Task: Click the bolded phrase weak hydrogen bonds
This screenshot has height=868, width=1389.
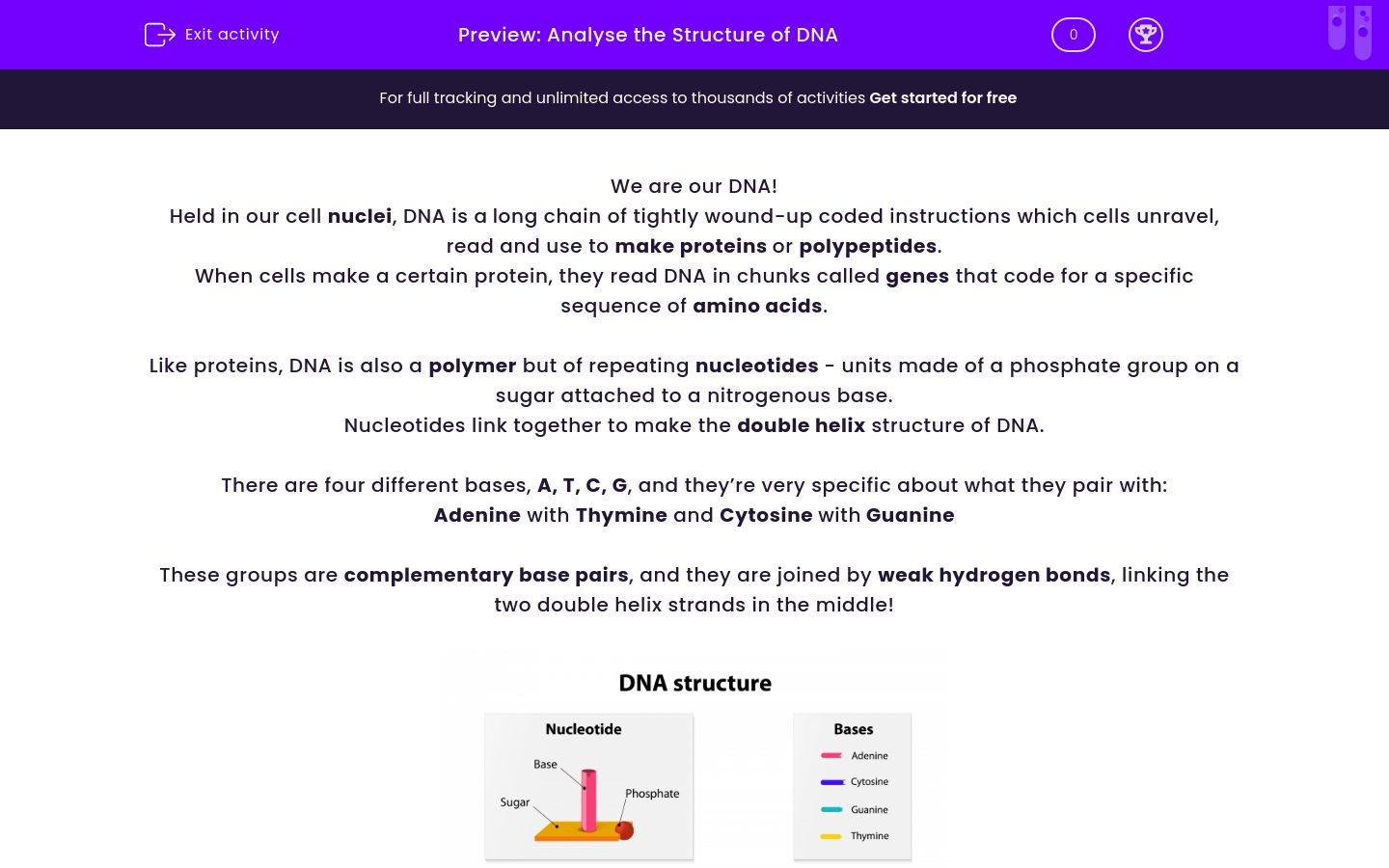Action: pos(994,575)
